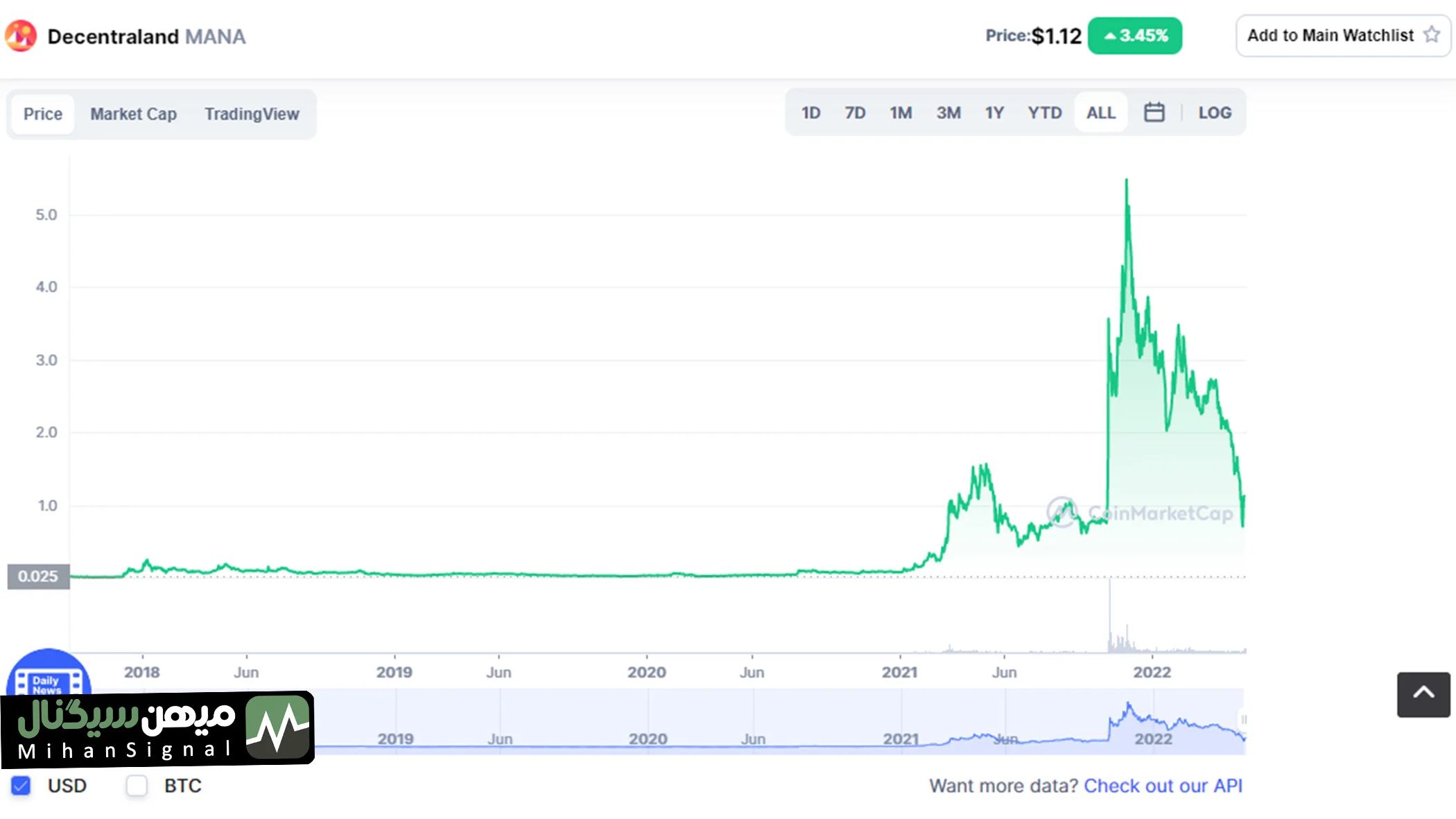This screenshot has width=1456, height=819.
Task: Select the 3M time range
Action: 948,112
